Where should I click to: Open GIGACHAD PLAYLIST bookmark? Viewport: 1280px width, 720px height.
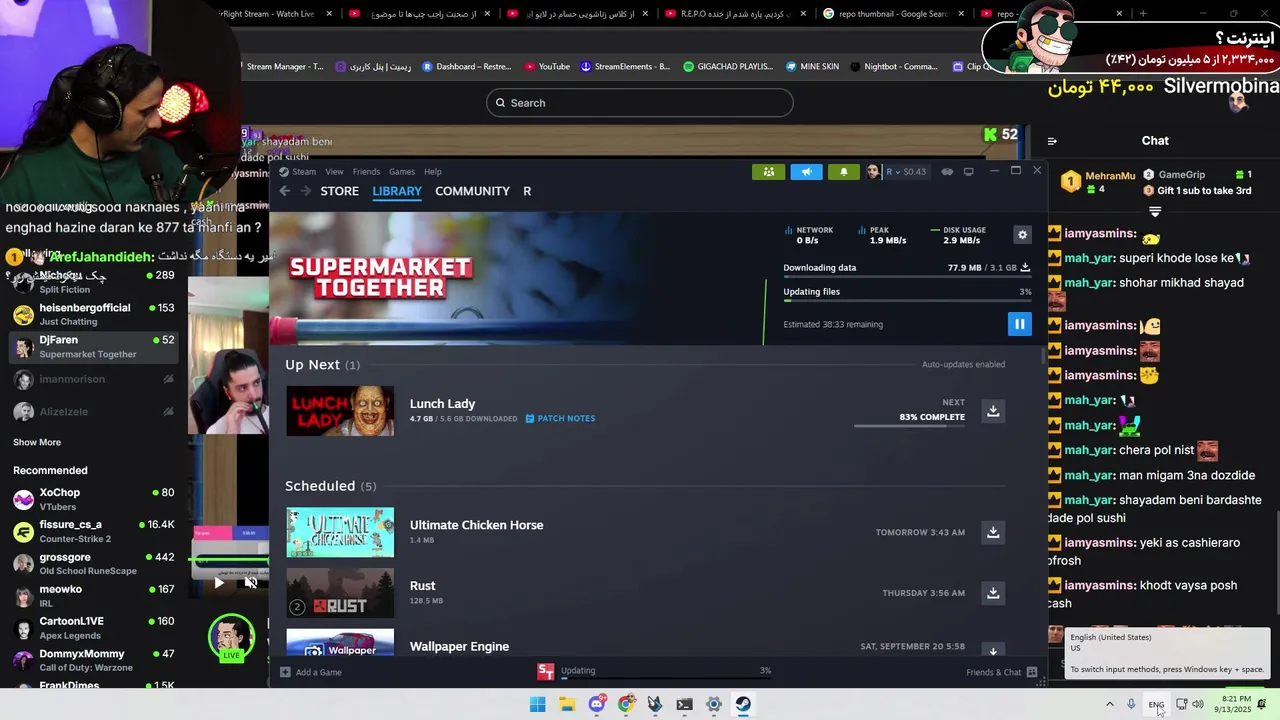tap(728, 67)
